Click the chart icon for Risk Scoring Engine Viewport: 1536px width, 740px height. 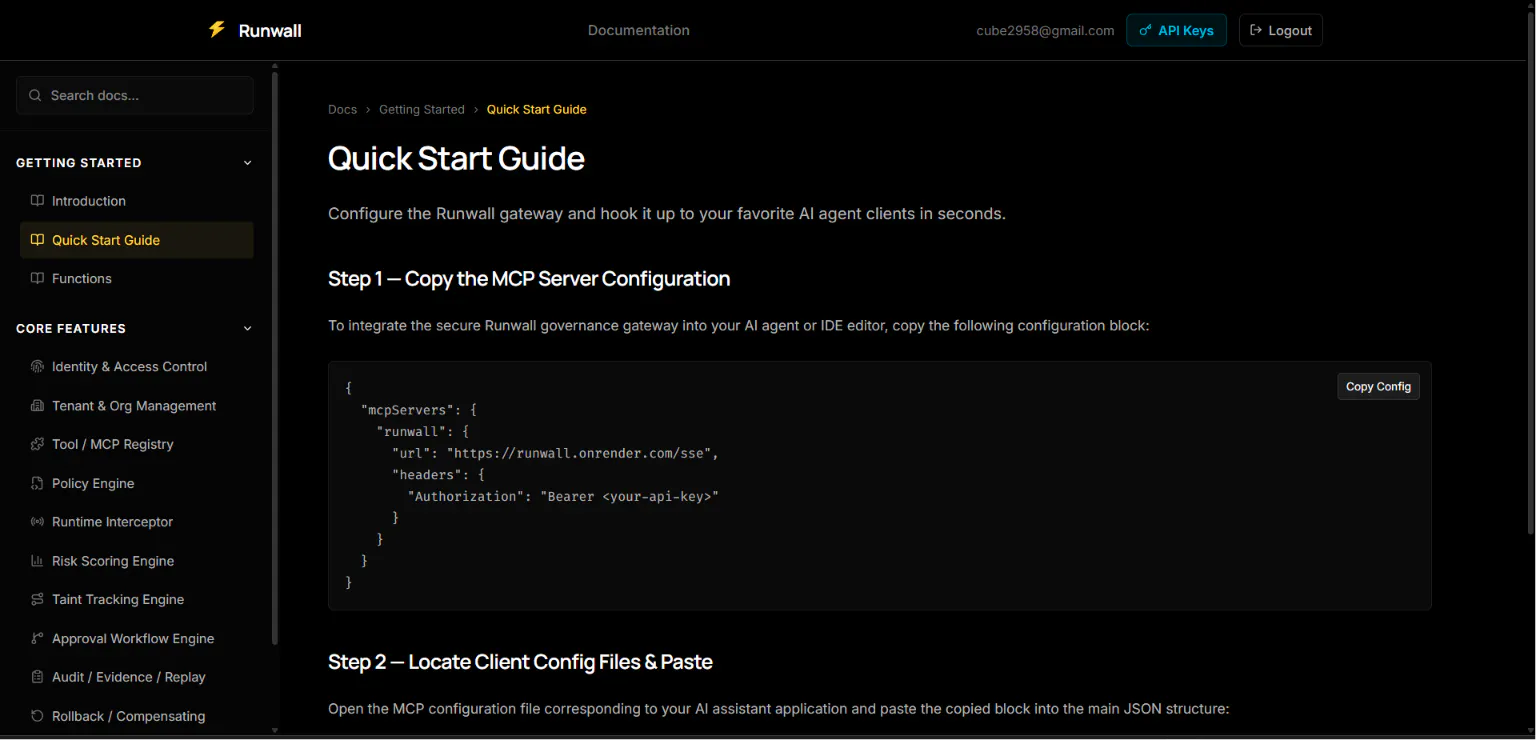coord(37,561)
